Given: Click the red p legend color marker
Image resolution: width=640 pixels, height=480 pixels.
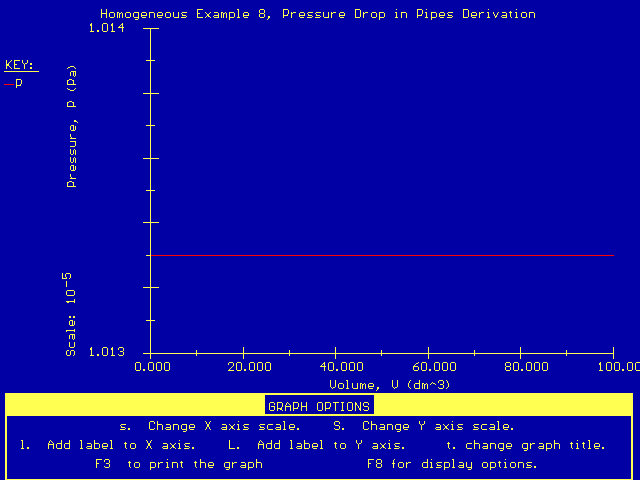Looking at the screenshot, I should pos(9,84).
